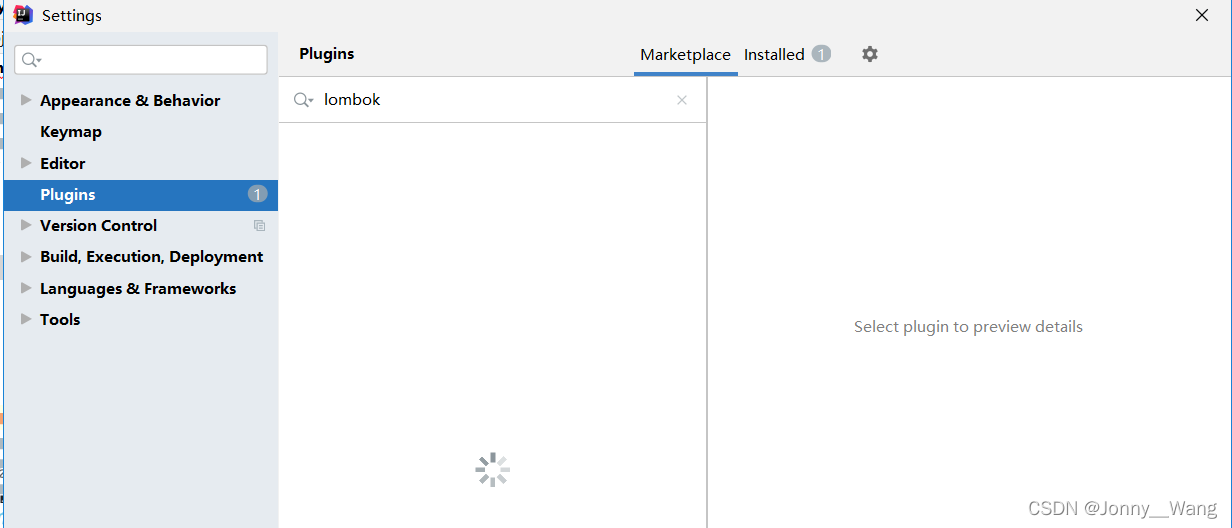The image size is (1232, 528).
Task: Expand the Languages & Frameworks section
Action: tap(26, 288)
